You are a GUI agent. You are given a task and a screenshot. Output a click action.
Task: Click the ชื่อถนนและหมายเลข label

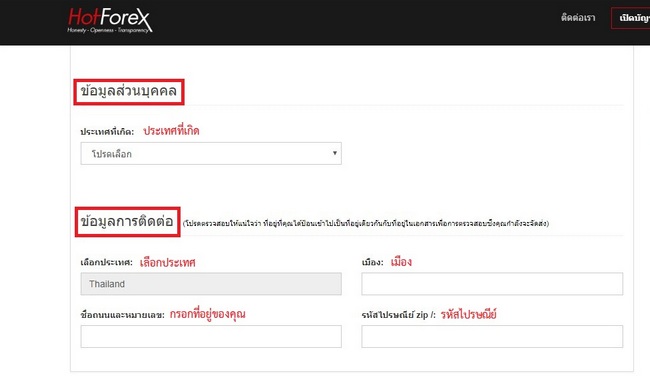point(122,315)
